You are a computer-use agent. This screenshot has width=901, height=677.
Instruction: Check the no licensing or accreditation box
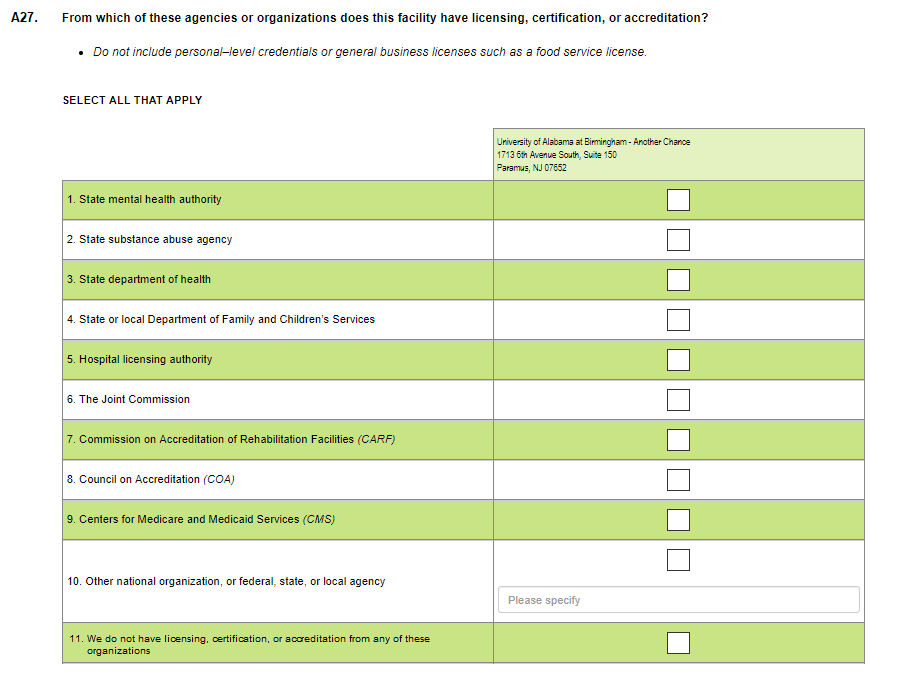coord(678,642)
